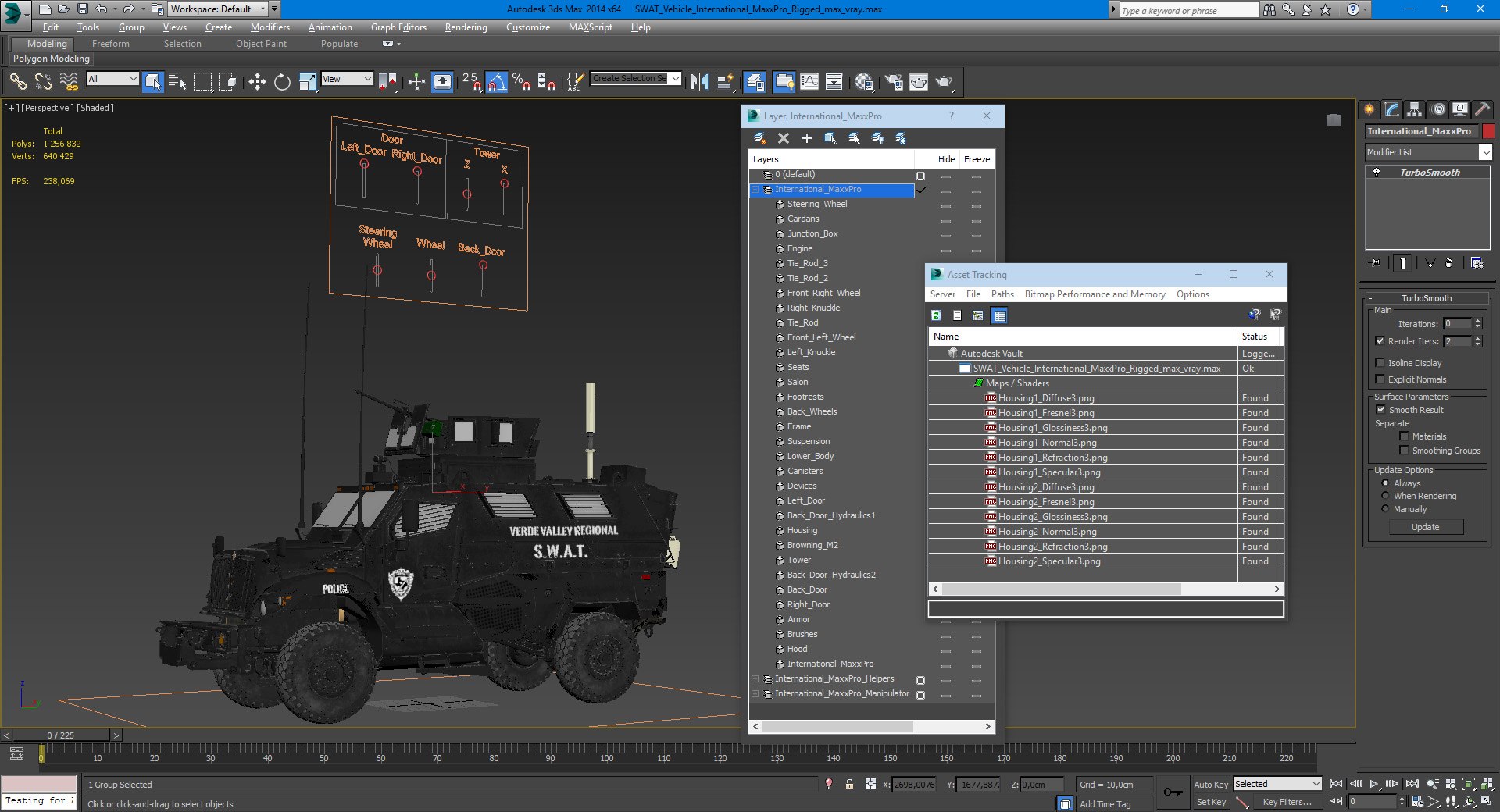Open selection filter All dropdown
Screen dimensions: 1500x812
coord(112,79)
